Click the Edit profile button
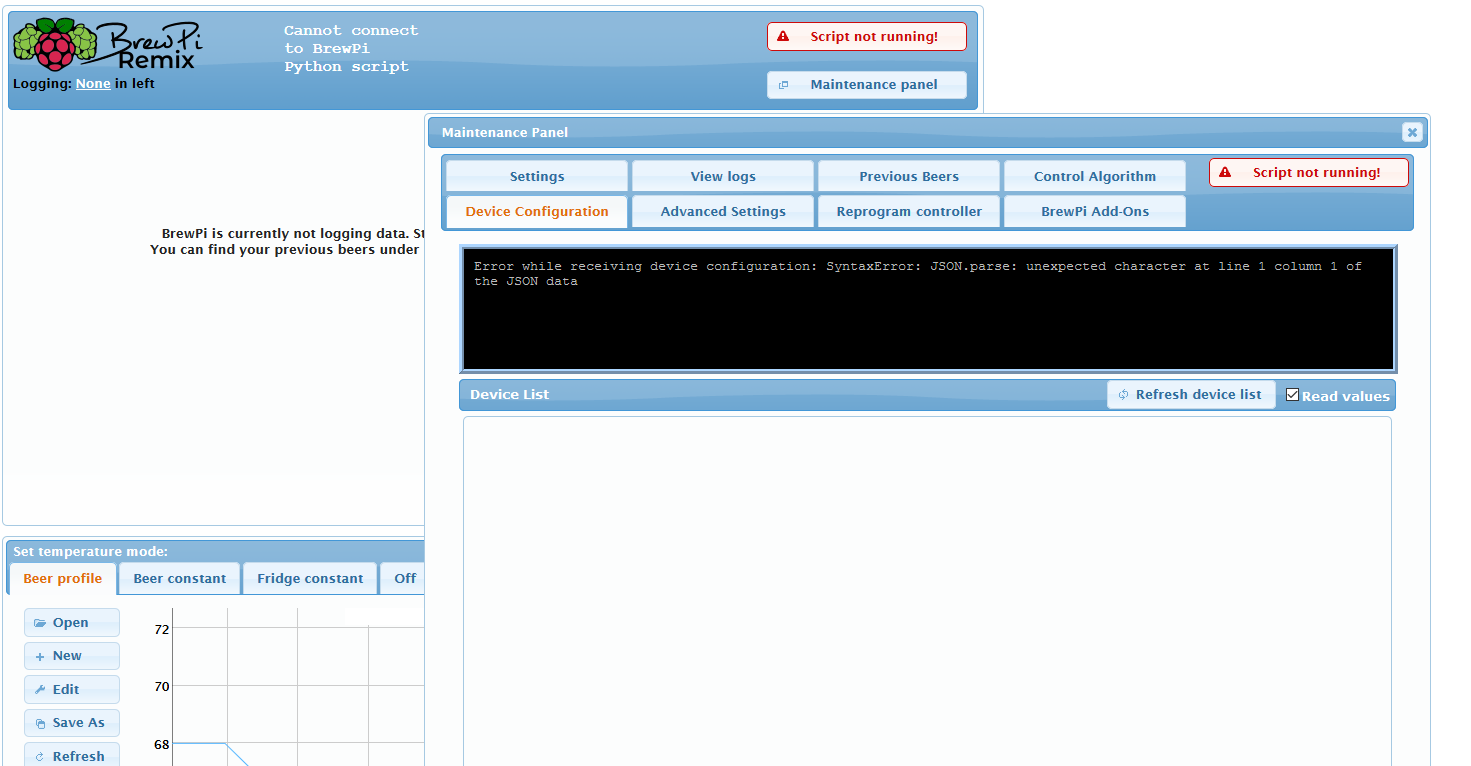1471x766 pixels. point(72,690)
